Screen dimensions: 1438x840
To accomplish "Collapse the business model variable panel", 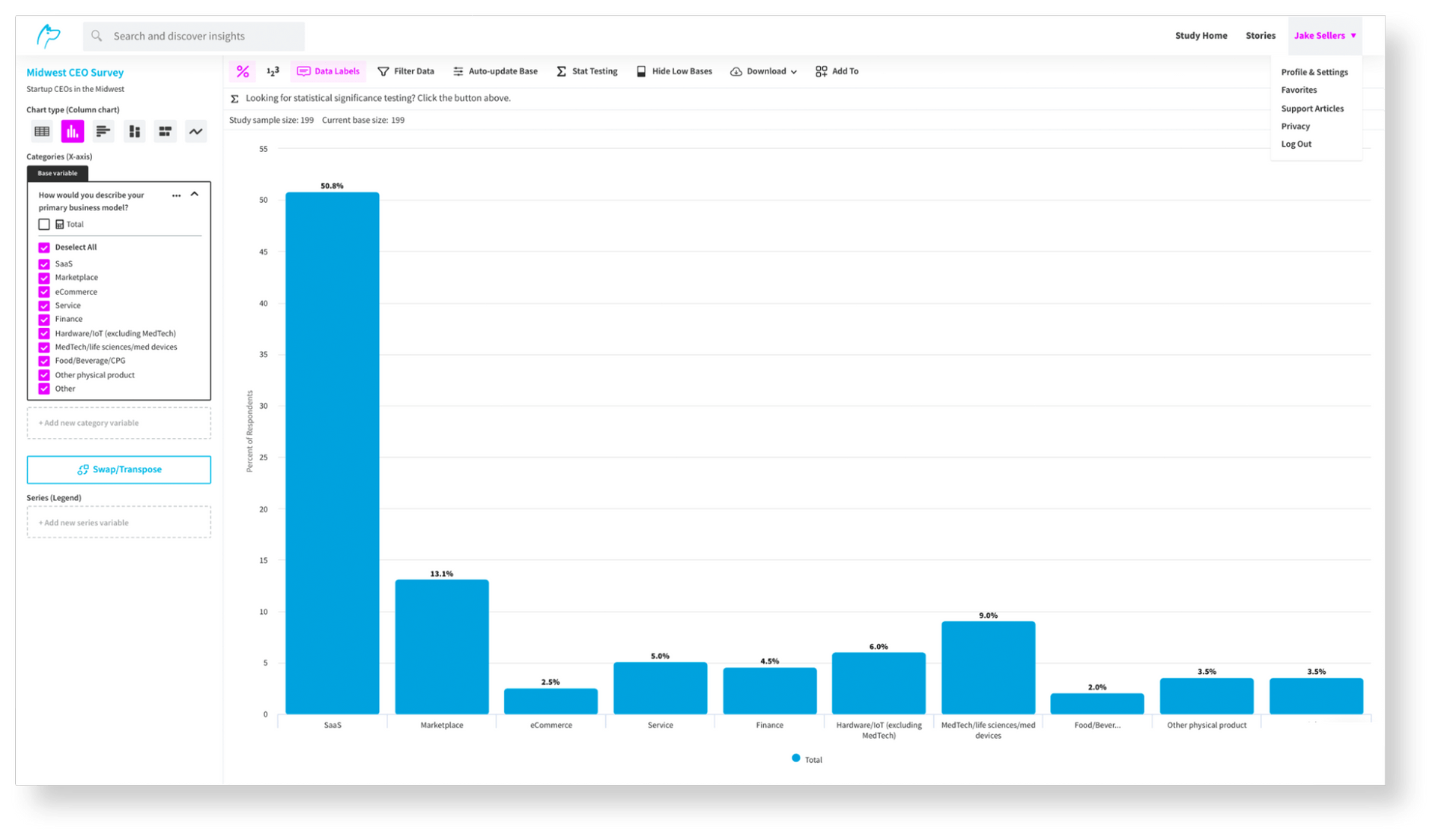I will click(195, 195).
